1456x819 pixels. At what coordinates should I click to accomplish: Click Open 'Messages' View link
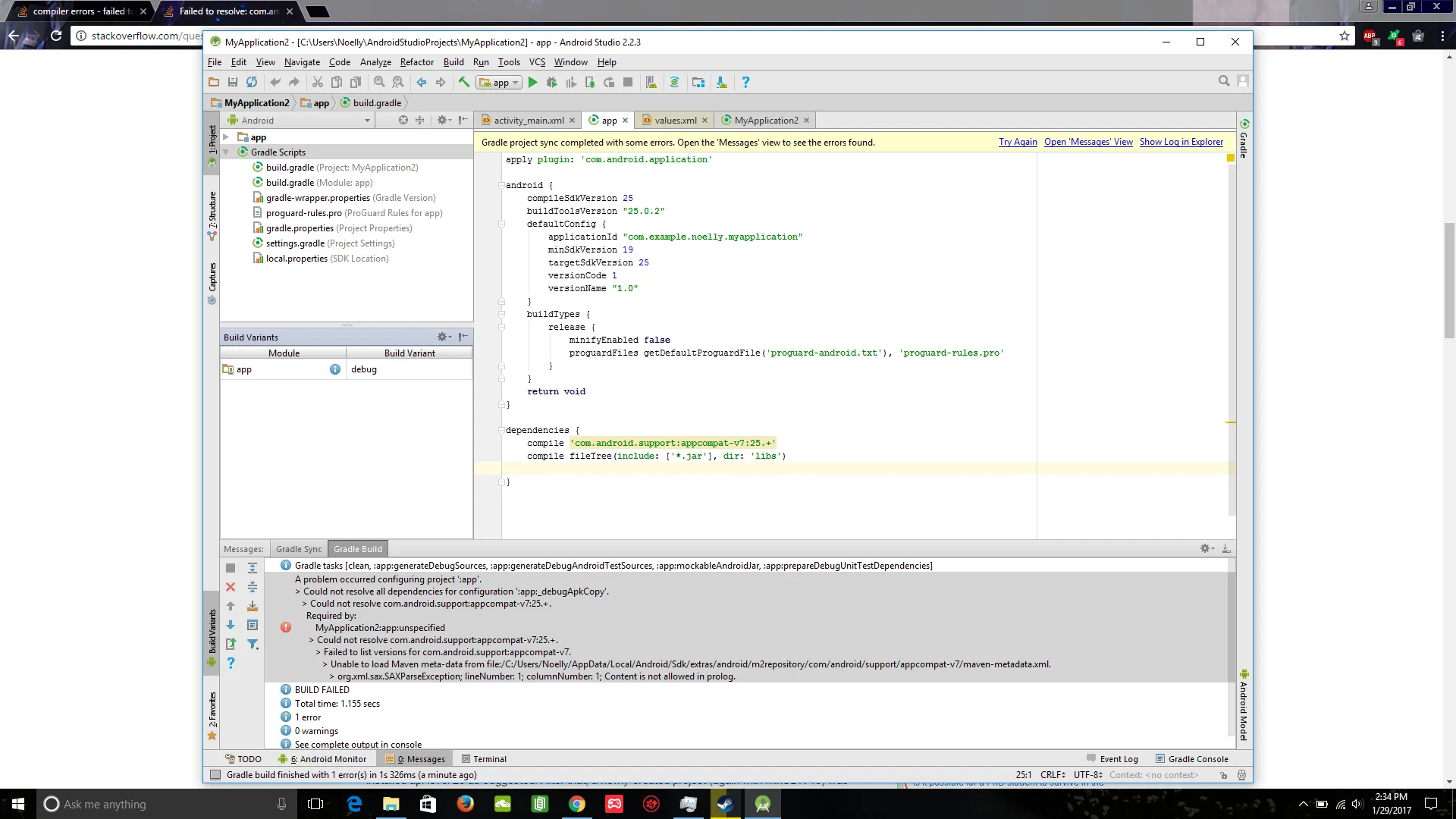[x=1087, y=142]
